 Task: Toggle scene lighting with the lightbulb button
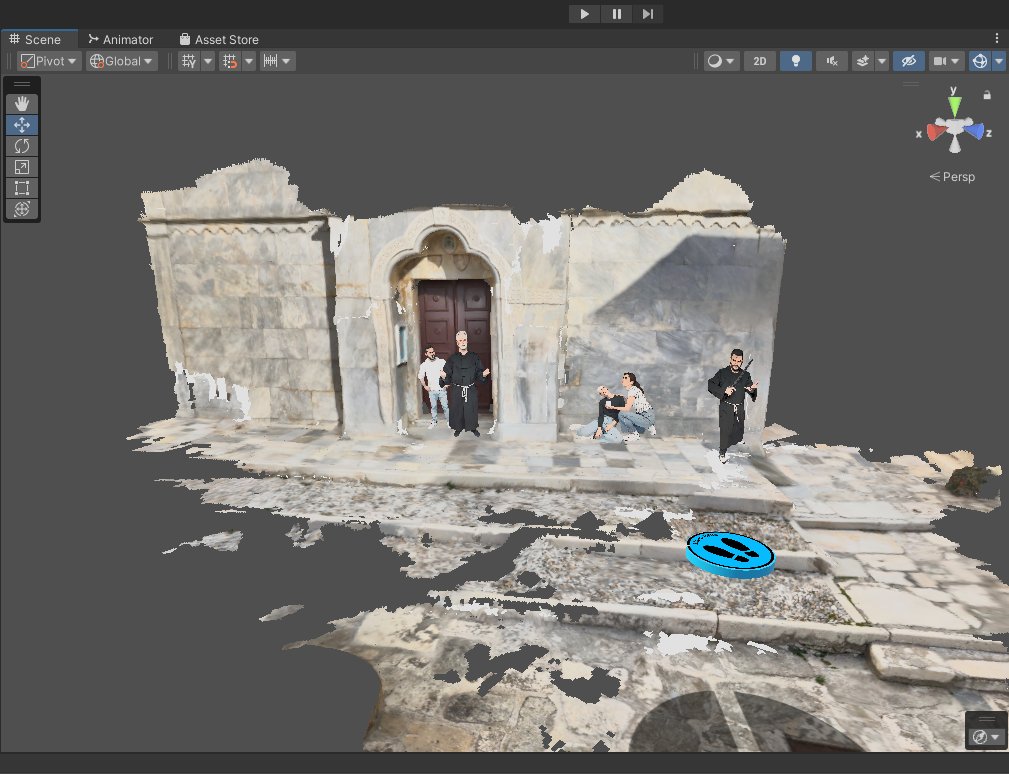(795, 61)
